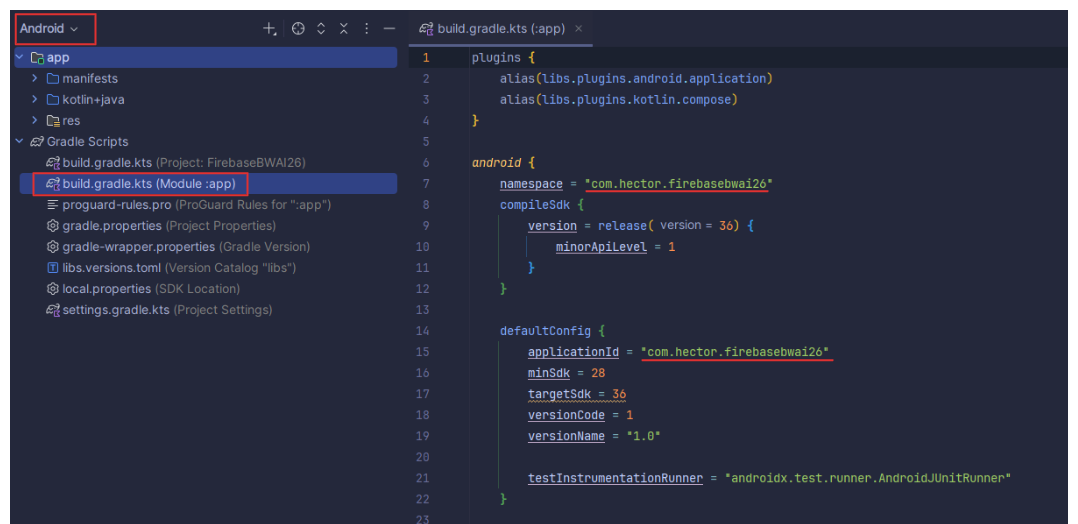Click the gear icon beside gradle-wrapper.properties
Image resolution: width=1078 pixels, height=524 pixels.
53,247
